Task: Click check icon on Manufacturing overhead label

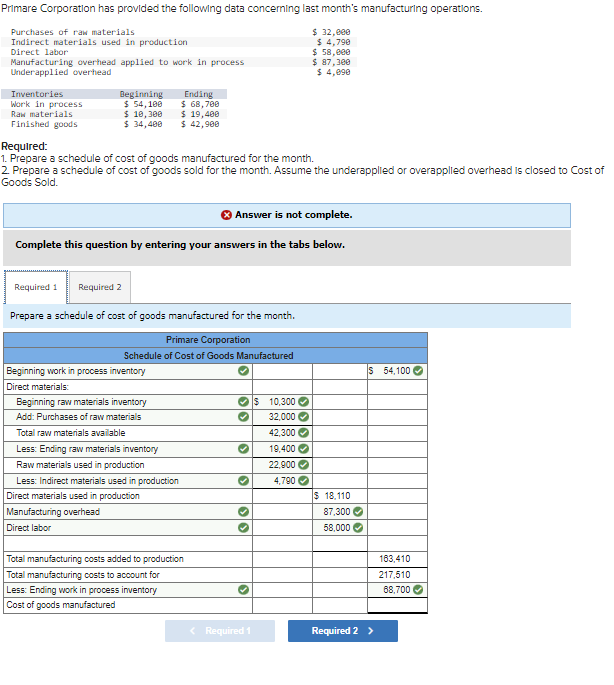Action: 243,512
